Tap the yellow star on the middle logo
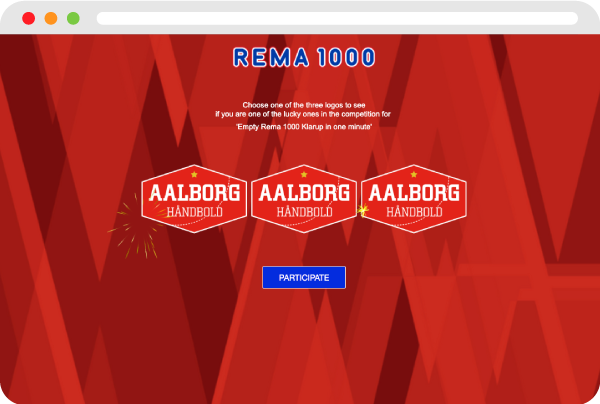The height and width of the screenshot is (404, 600). [x=304, y=174]
